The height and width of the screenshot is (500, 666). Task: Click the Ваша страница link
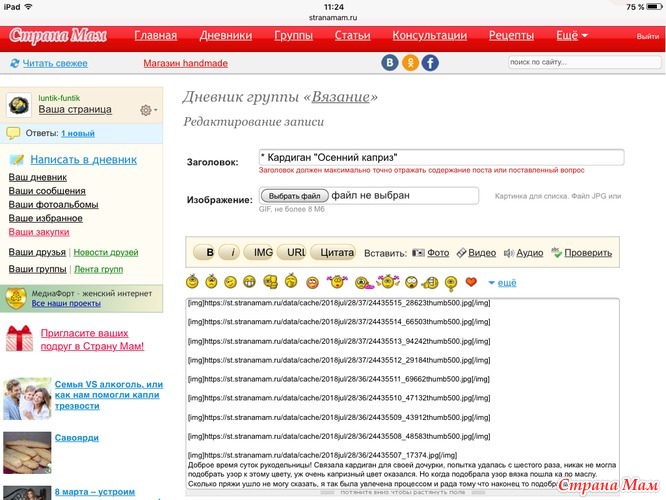pyautogui.click(x=75, y=109)
